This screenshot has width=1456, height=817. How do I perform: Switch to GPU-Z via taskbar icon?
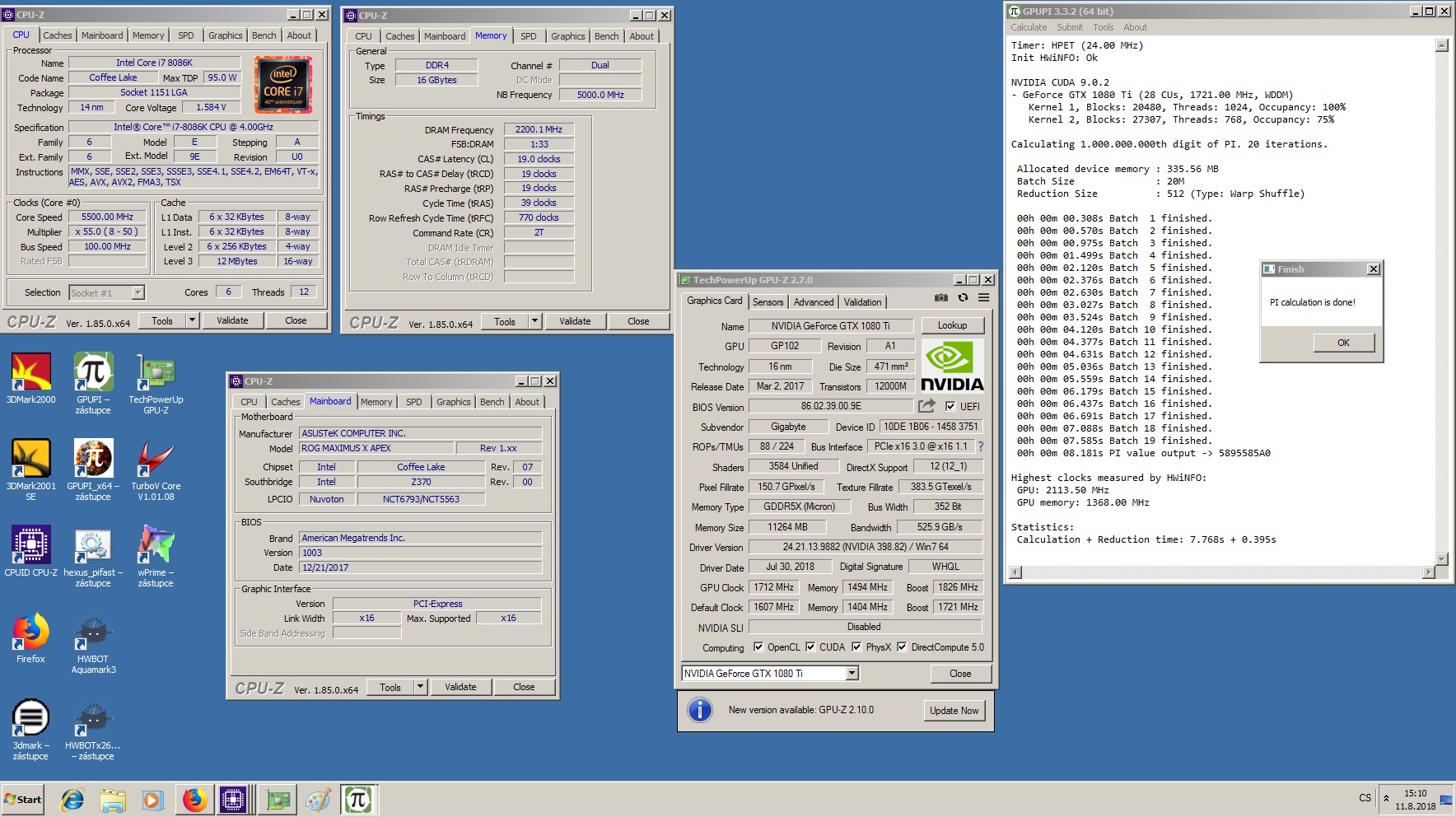point(278,800)
